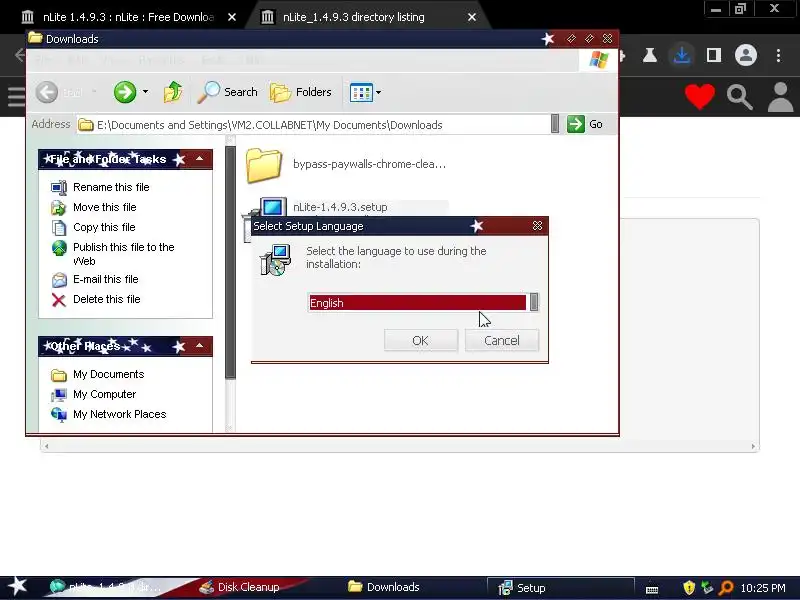The image size is (800, 600).
Task: Click the webpage user account icon
Action: click(x=781, y=97)
